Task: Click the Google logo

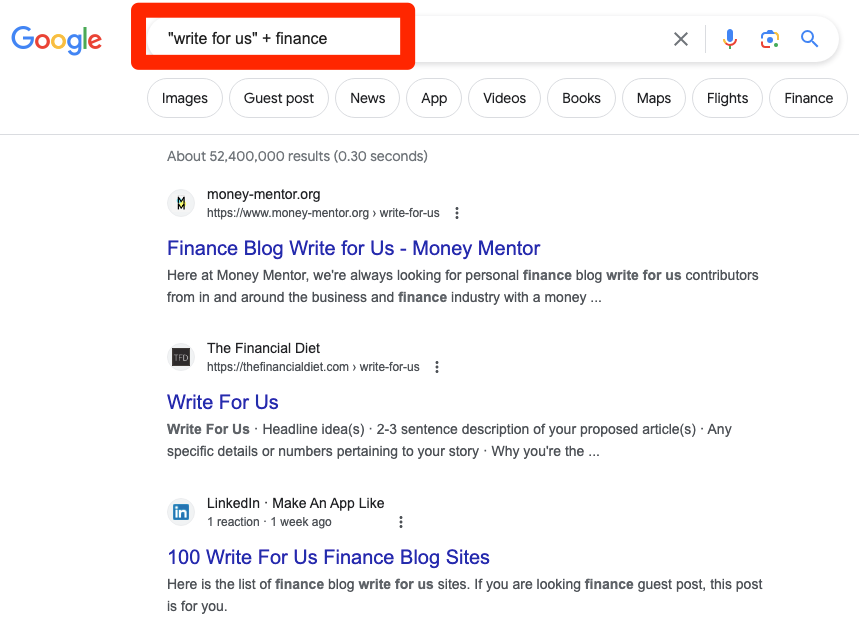Action: [56, 40]
